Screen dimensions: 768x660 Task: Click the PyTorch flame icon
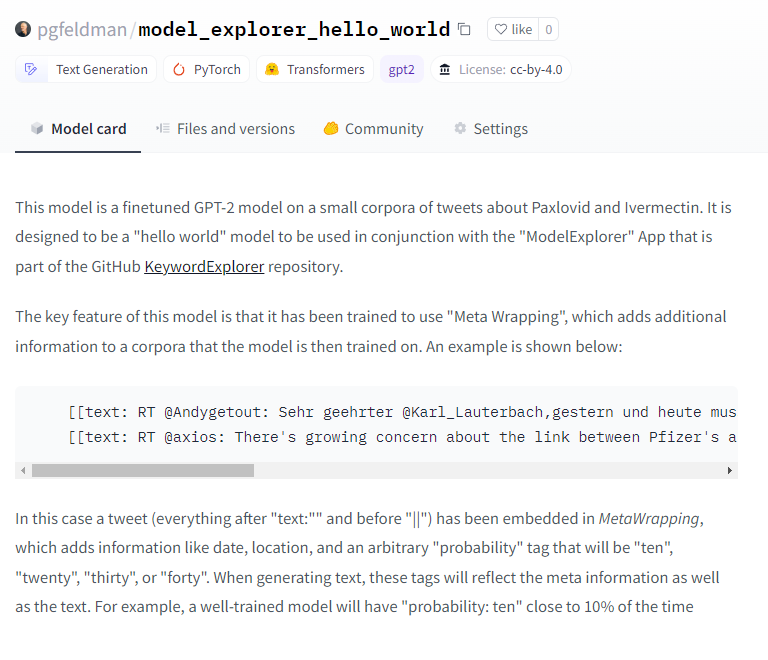coord(179,70)
